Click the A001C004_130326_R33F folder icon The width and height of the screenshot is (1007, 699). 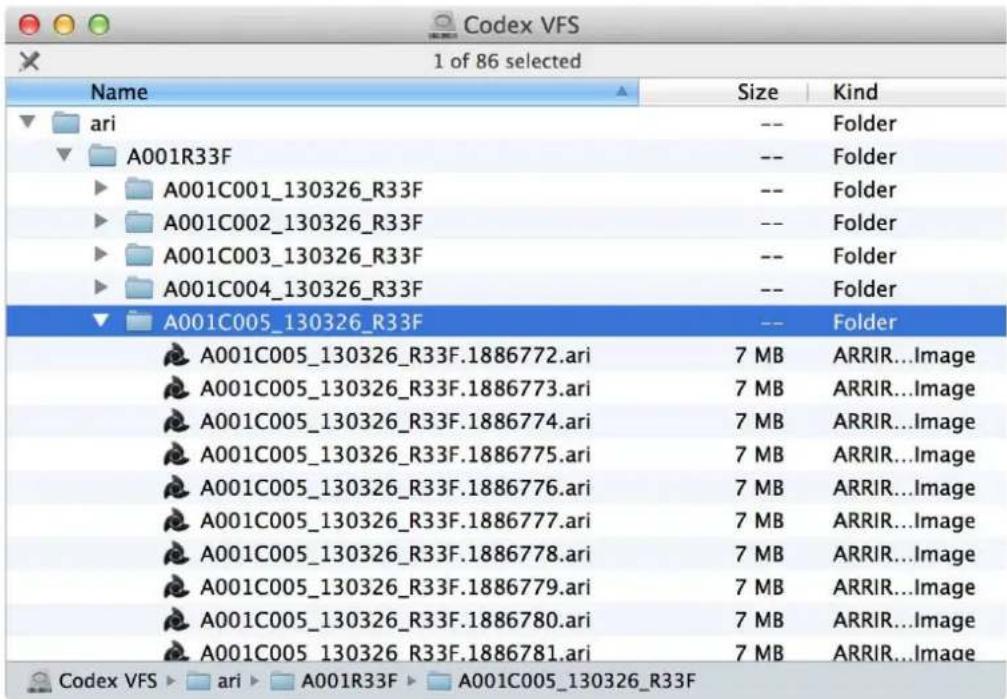139,288
